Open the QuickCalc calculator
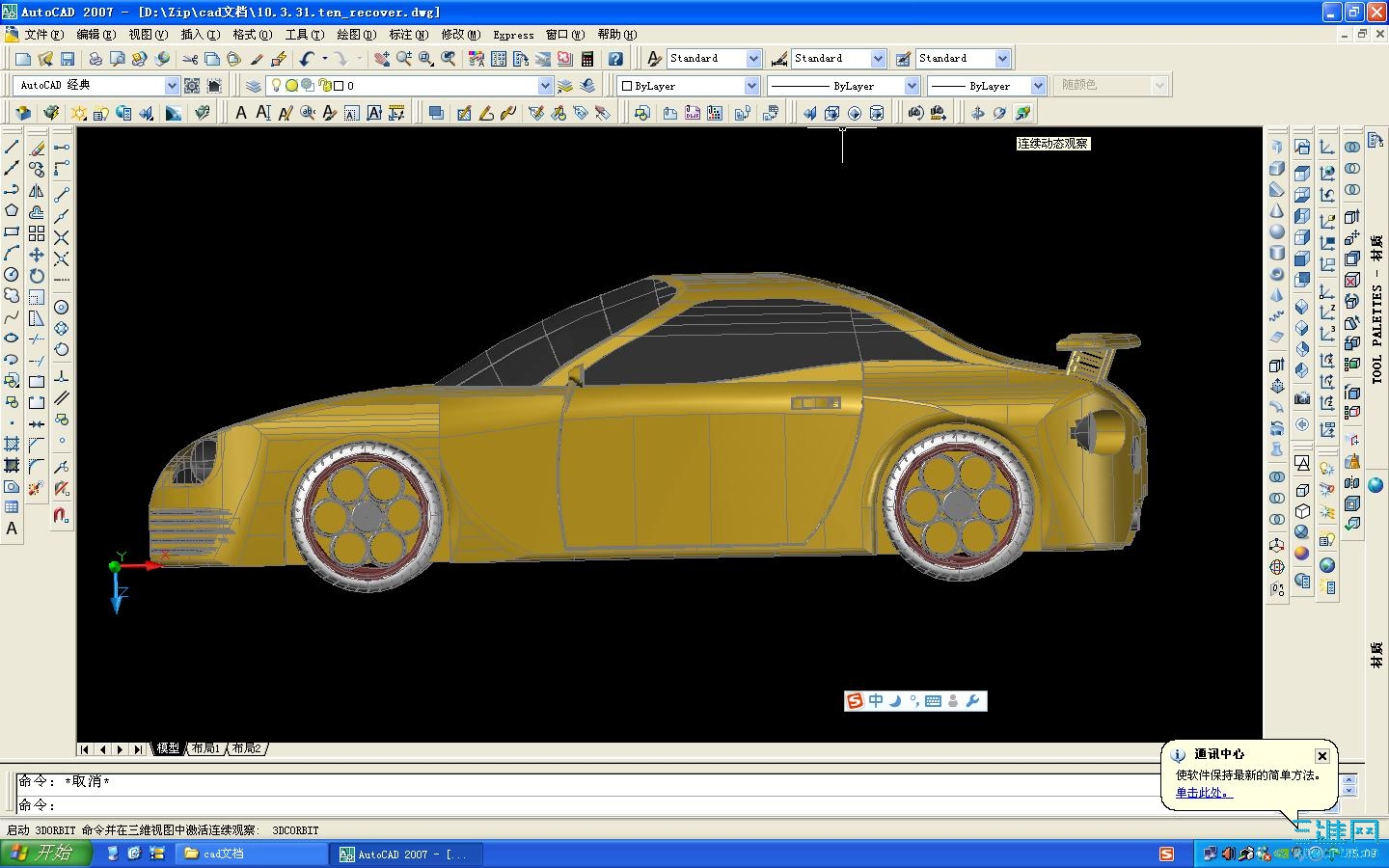This screenshot has width=1389, height=868. (x=586, y=59)
